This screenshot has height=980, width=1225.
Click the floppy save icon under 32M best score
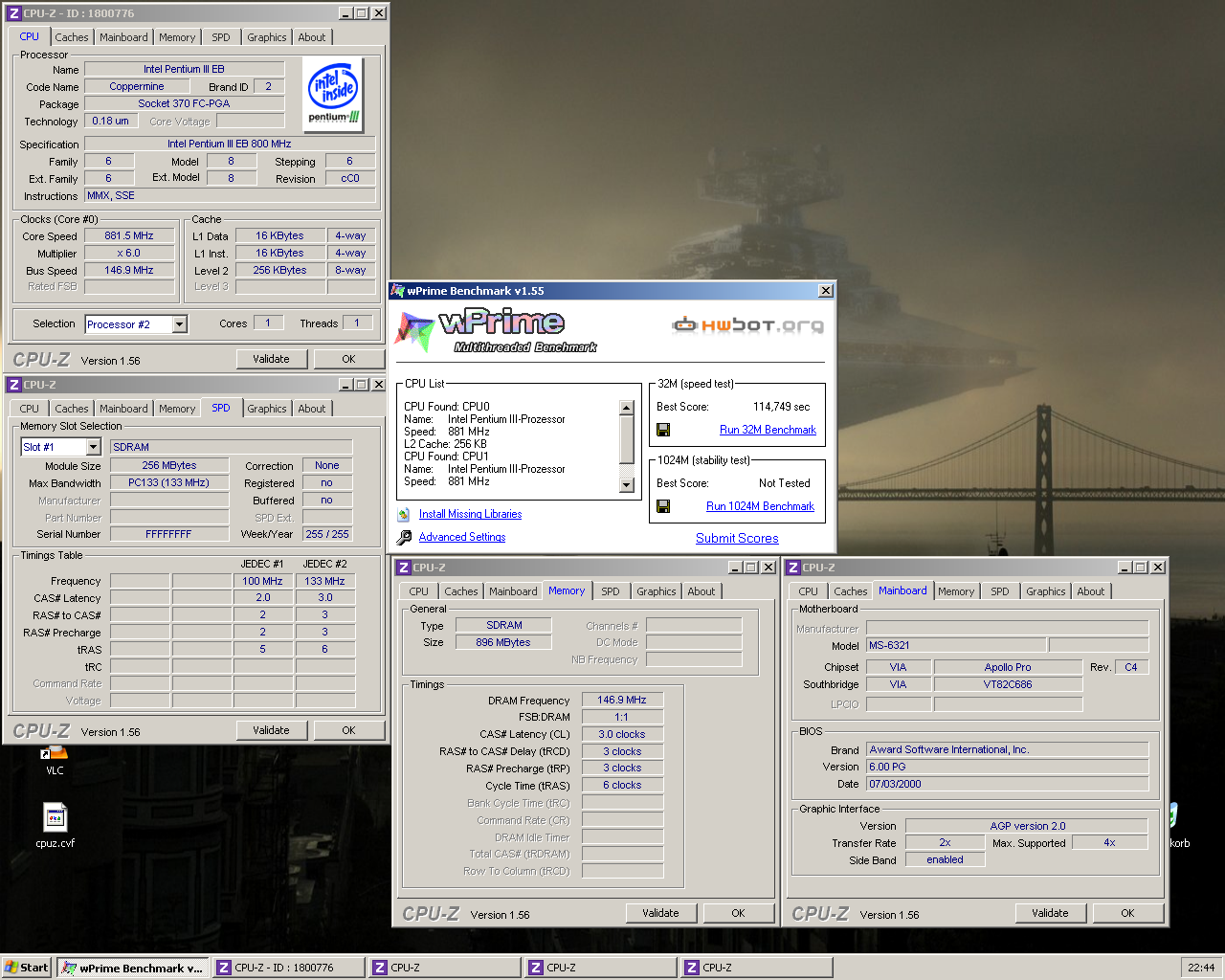663,430
